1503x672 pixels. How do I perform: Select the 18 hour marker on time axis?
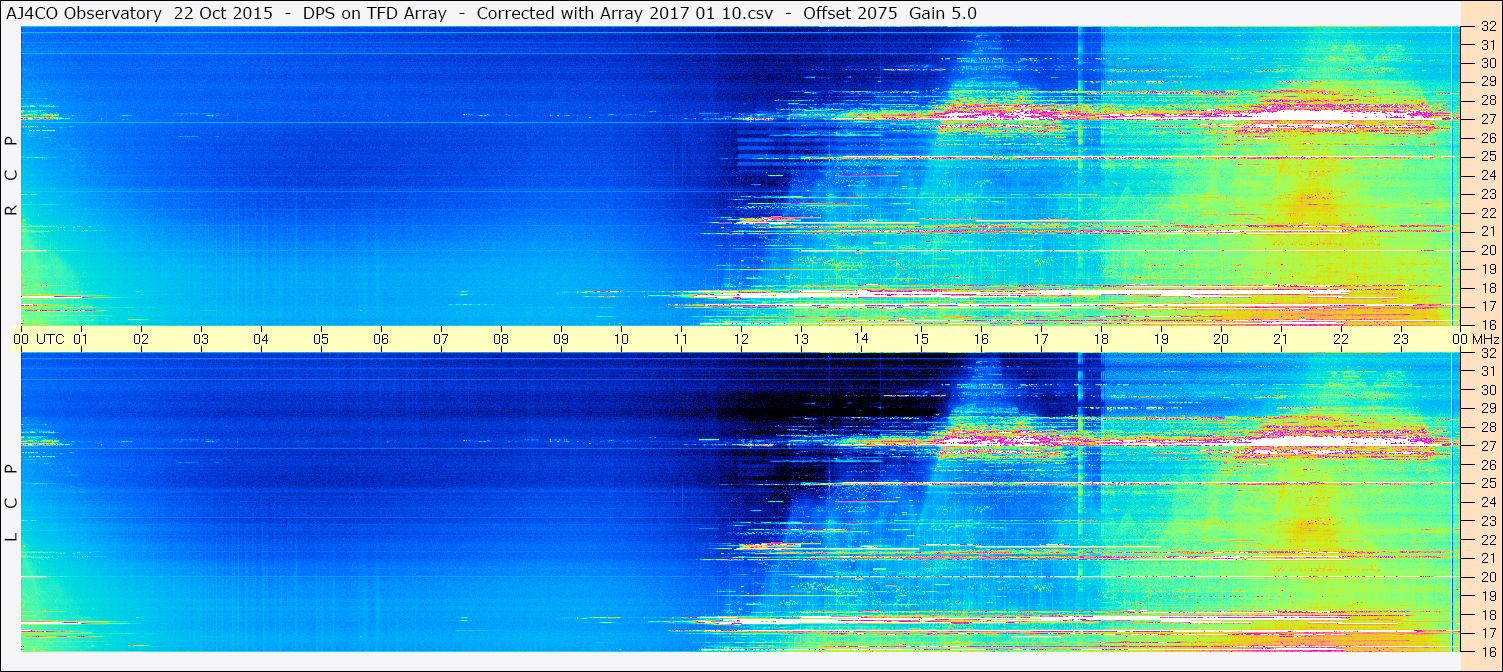(1101, 339)
